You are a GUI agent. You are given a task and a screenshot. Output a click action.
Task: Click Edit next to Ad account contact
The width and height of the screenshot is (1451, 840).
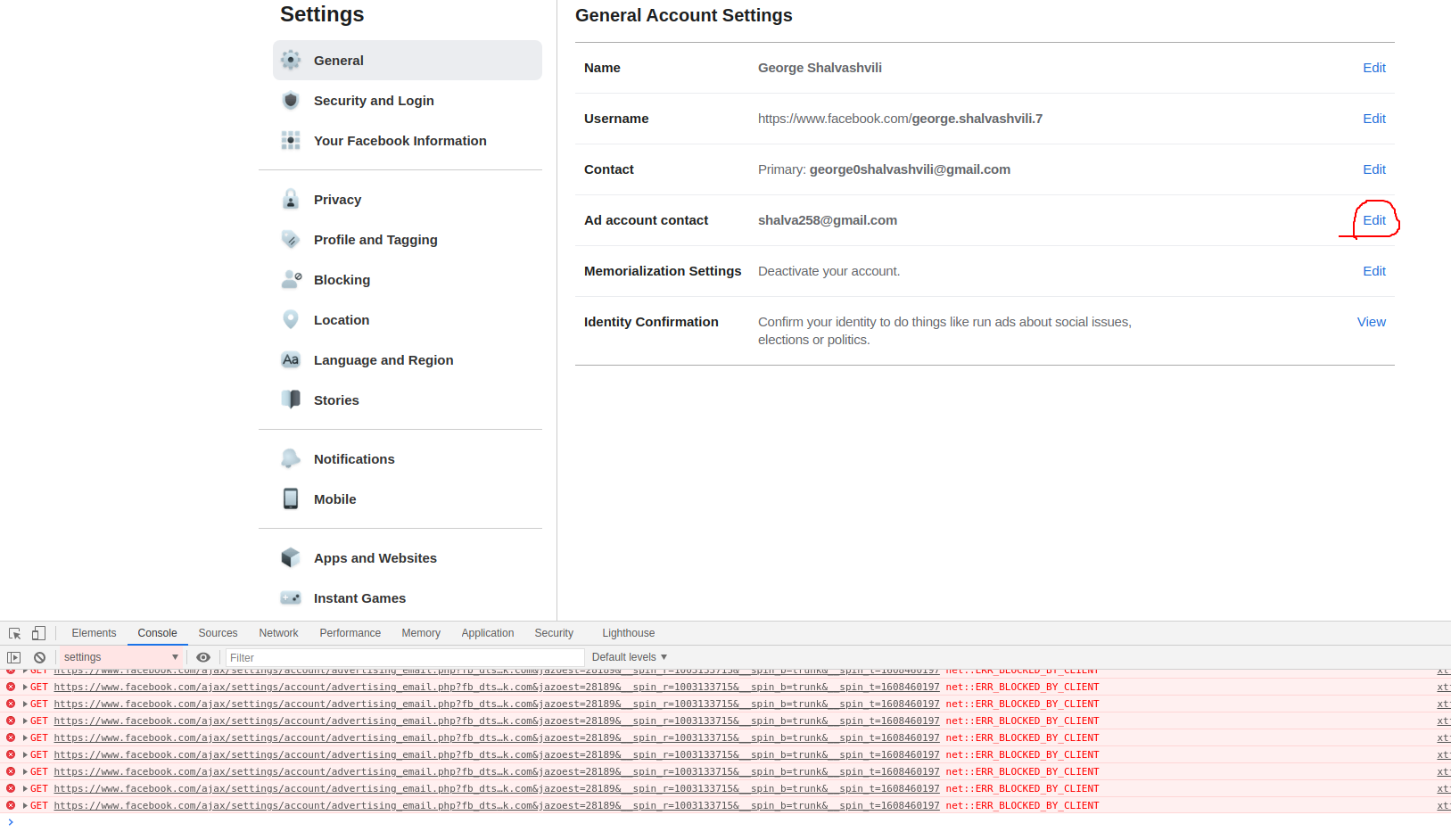coord(1373,219)
